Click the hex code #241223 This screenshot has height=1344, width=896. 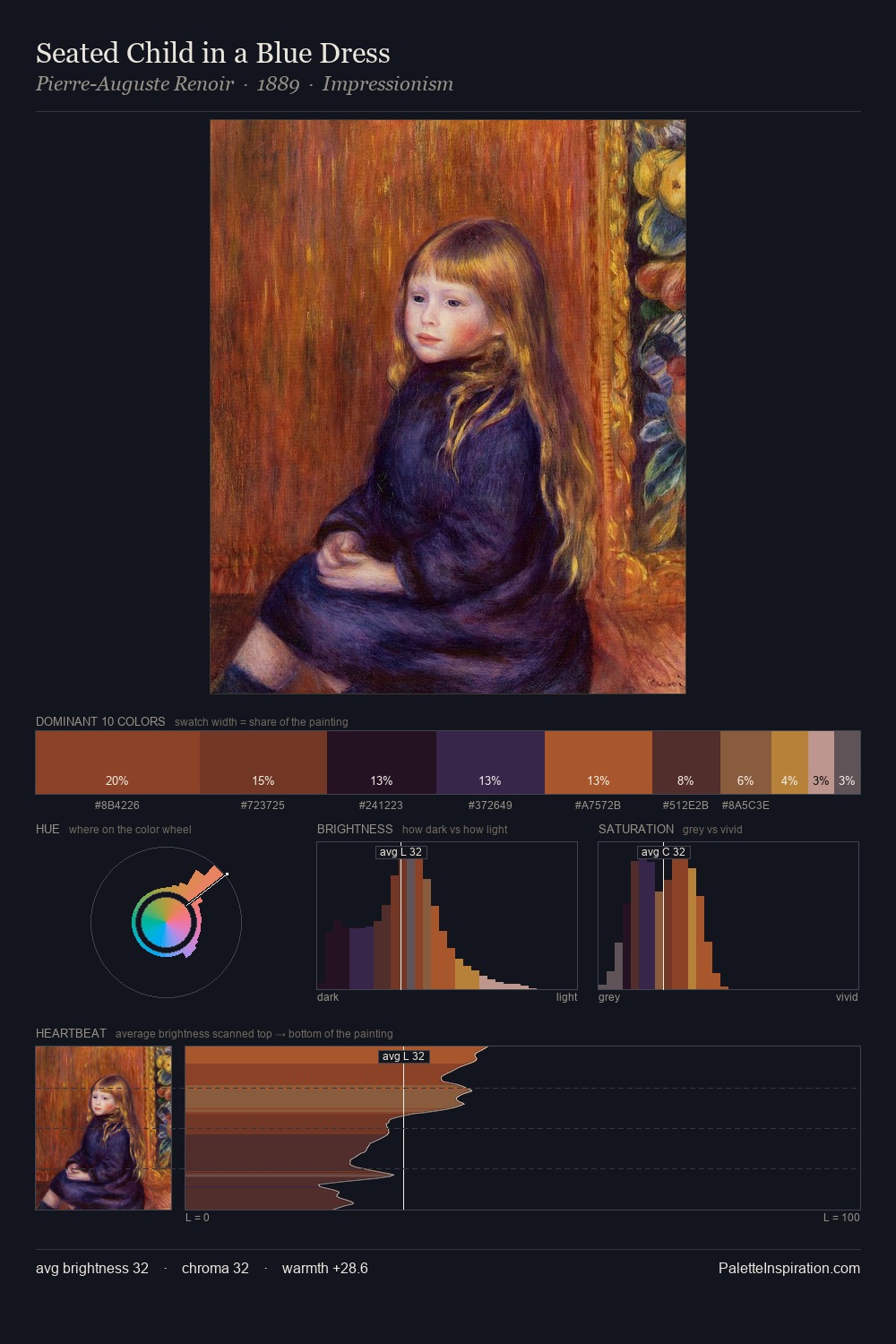381,805
